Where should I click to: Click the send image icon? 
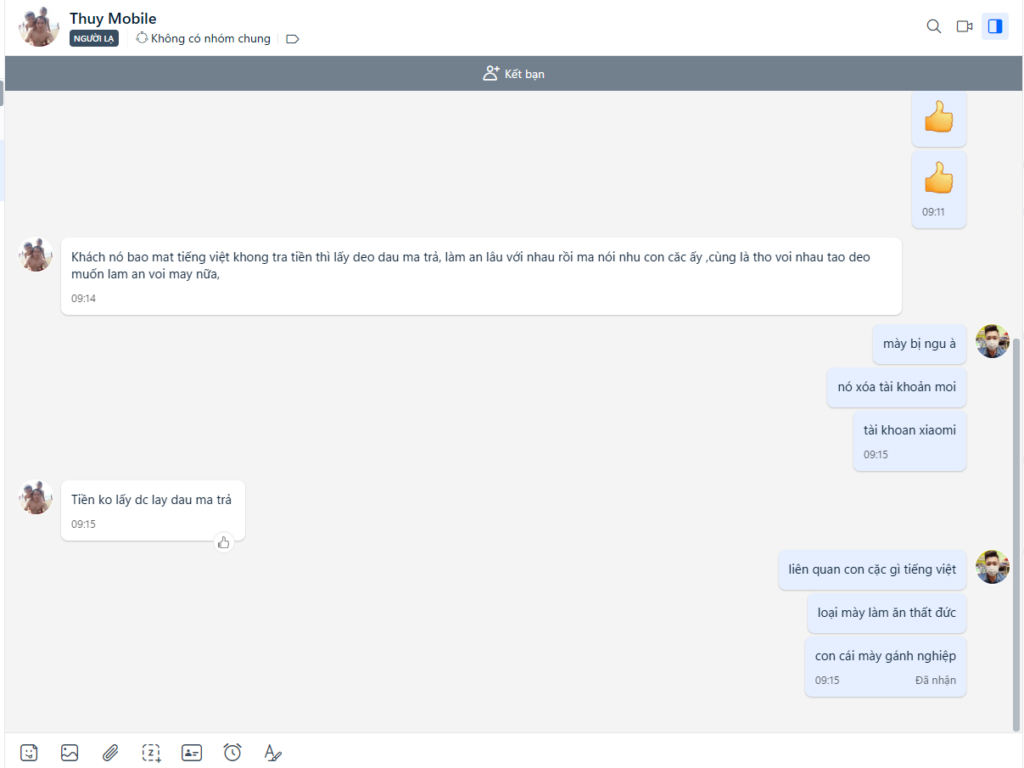point(69,752)
